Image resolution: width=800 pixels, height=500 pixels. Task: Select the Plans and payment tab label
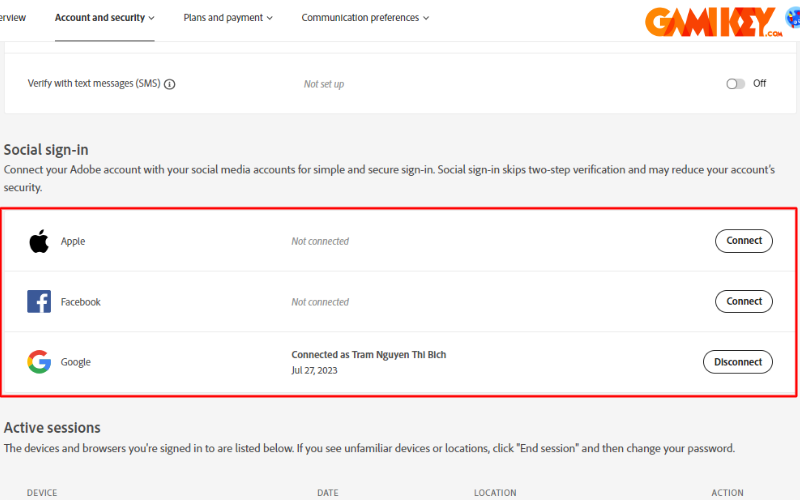click(x=223, y=18)
